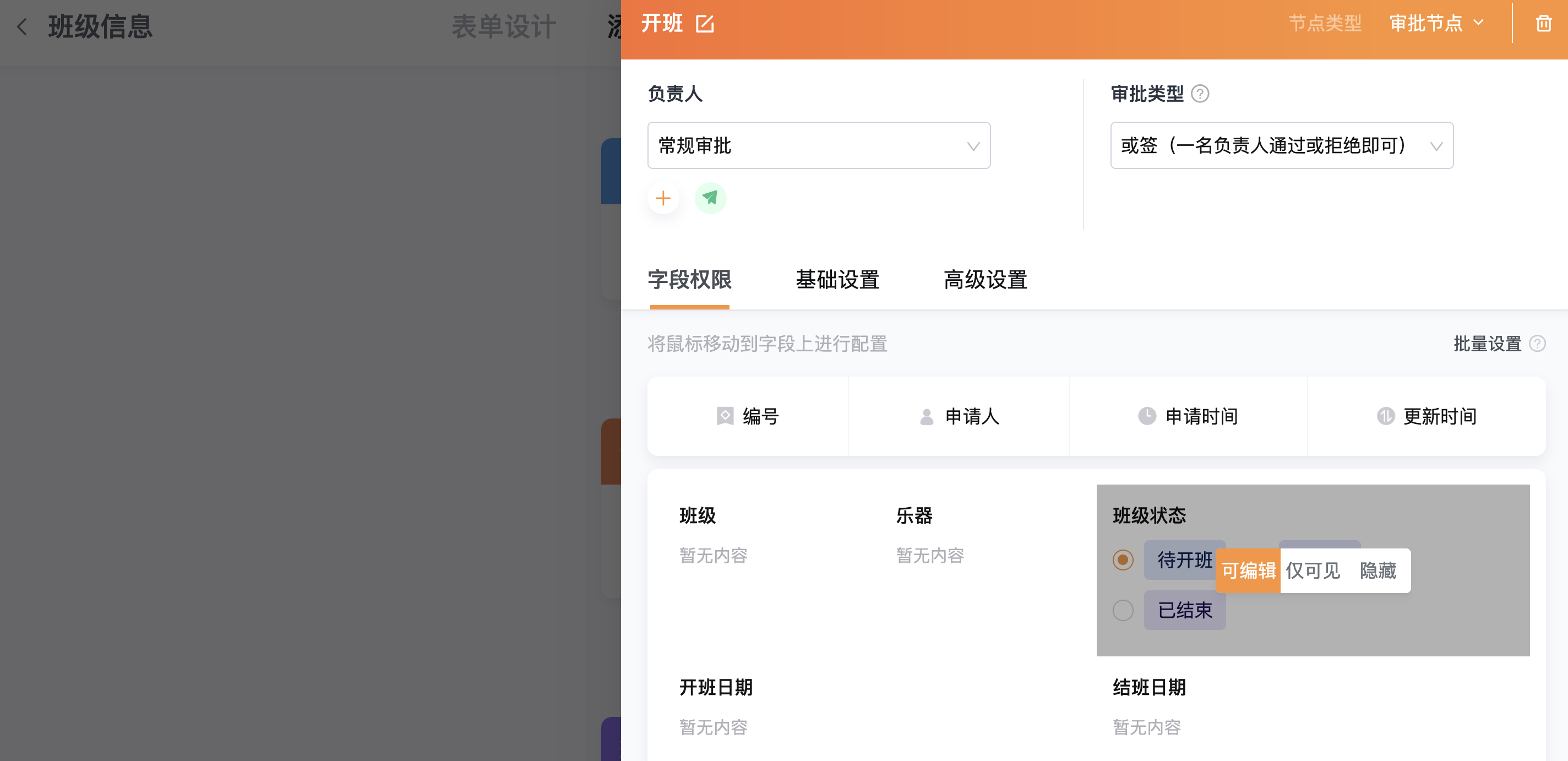This screenshot has height=761, width=1568.
Task: Click the 审批类型 section label
Action: click(1147, 94)
